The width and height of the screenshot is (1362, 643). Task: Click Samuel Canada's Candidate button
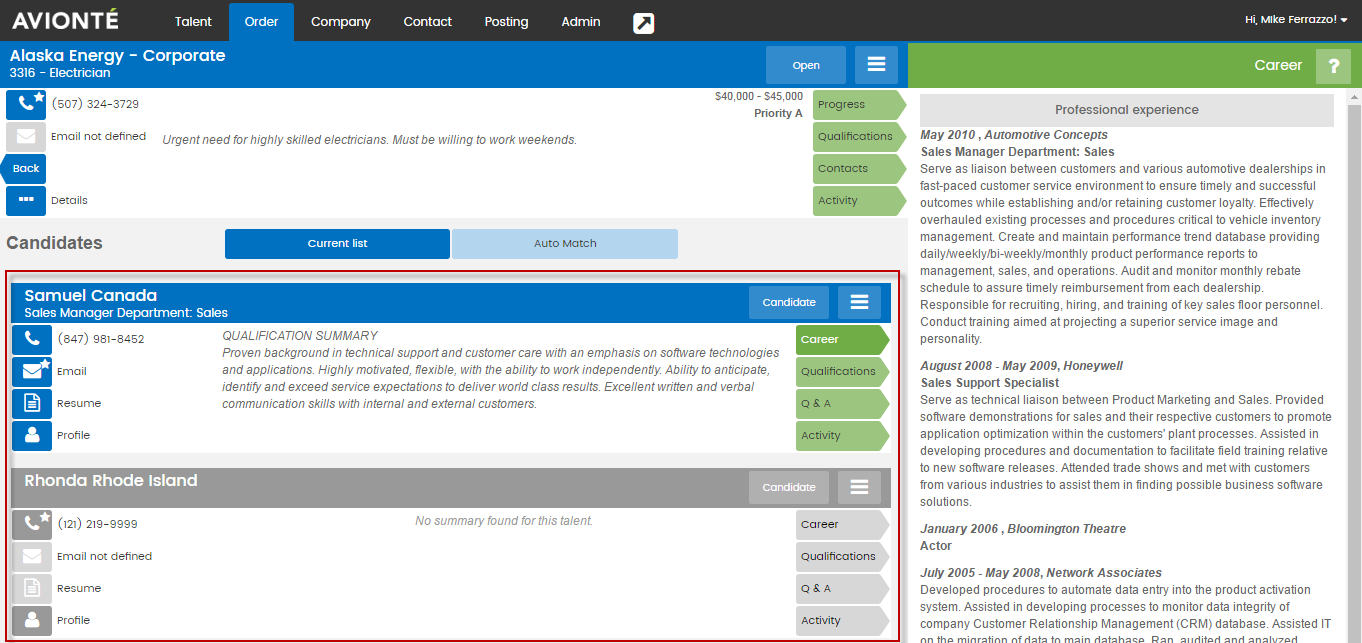(x=789, y=302)
